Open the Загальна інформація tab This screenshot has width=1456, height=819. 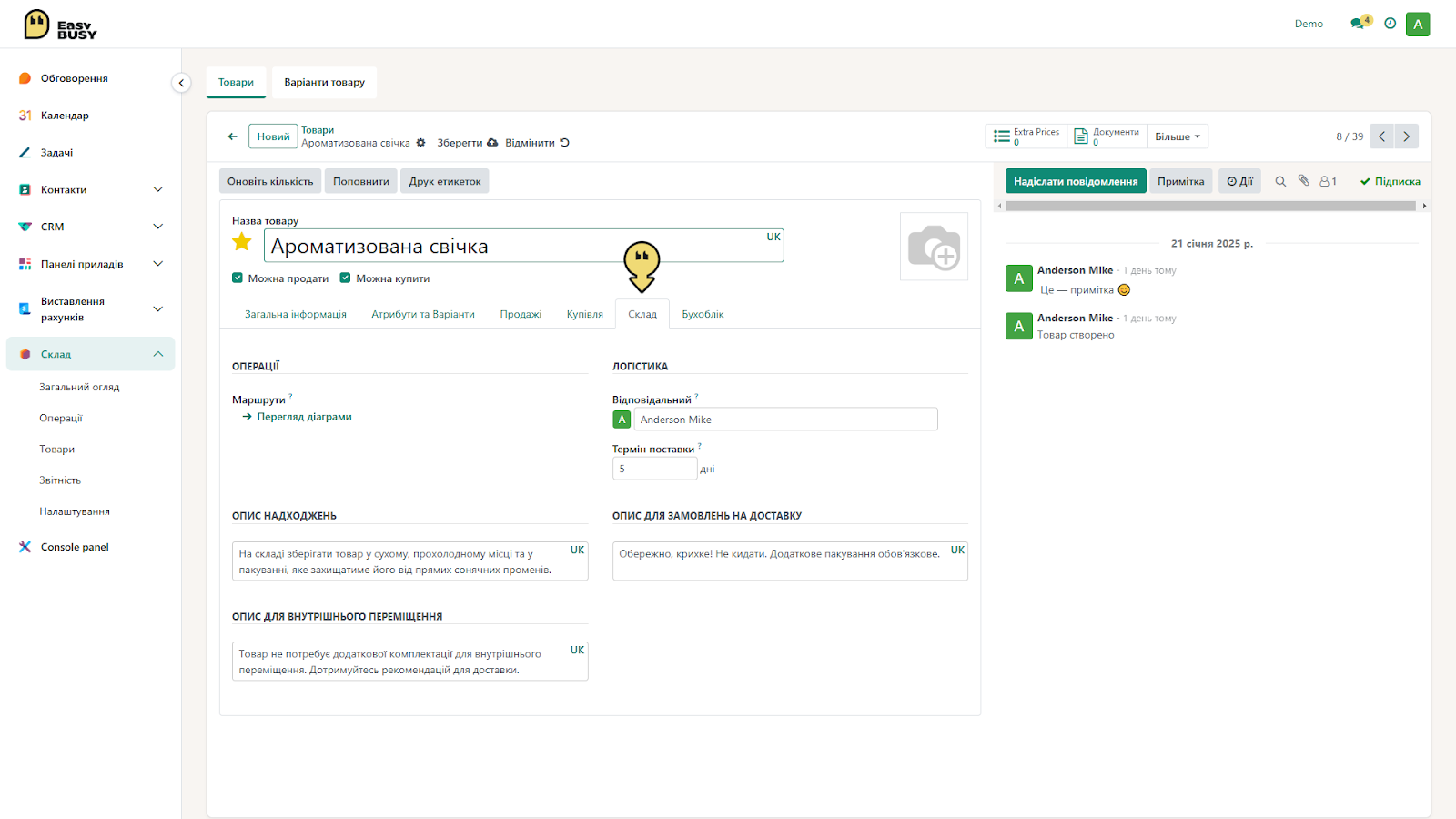click(296, 314)
